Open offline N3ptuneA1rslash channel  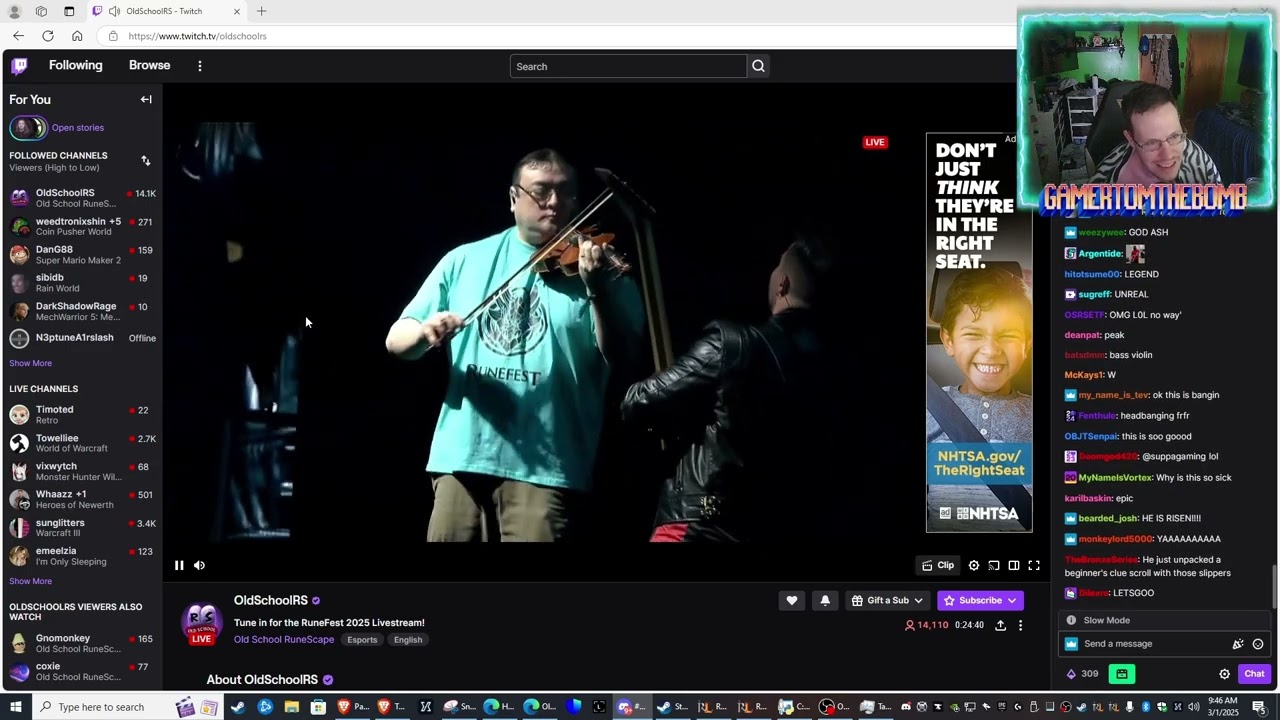[x=81, y=338]
